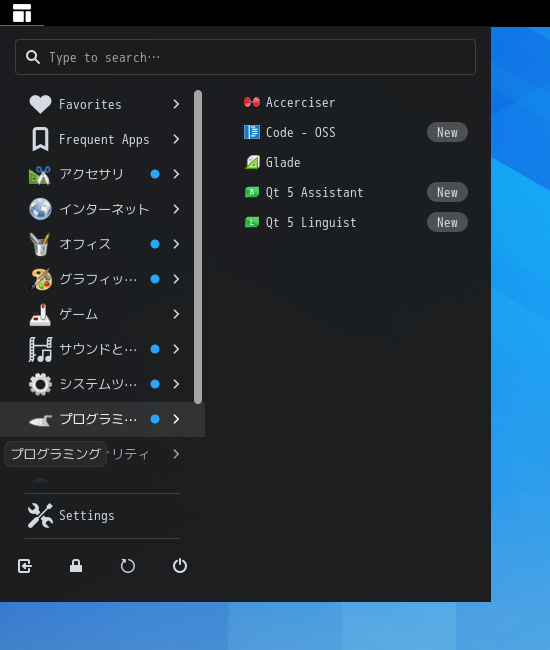Image resolution: width=550 pixels, height=650 pixels.
Task: Click the blue dot next to グラフィッ…
Action: tap(155, 279)
